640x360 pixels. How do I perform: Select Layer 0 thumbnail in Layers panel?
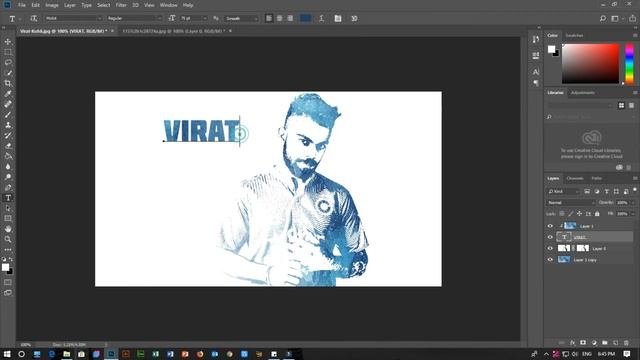pos(564,248)
